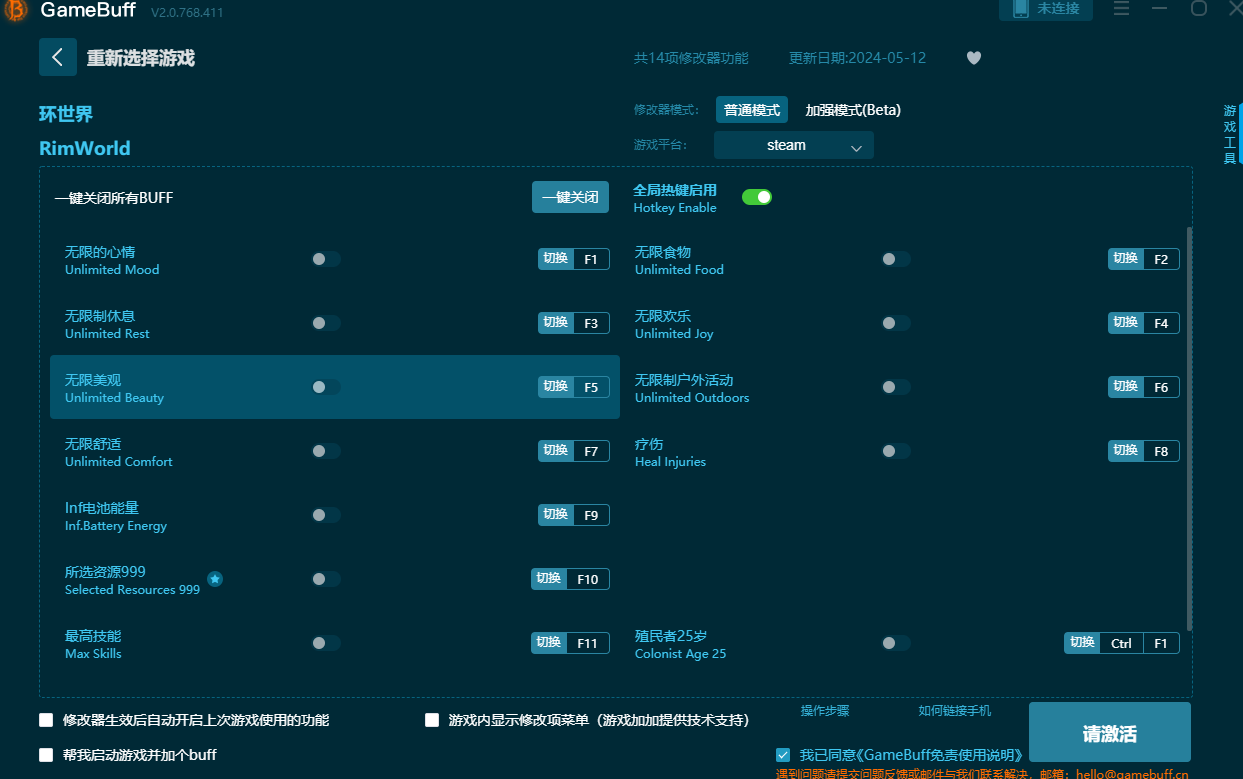Enable Unlimited Rest switch

click(x=326, y=323)
